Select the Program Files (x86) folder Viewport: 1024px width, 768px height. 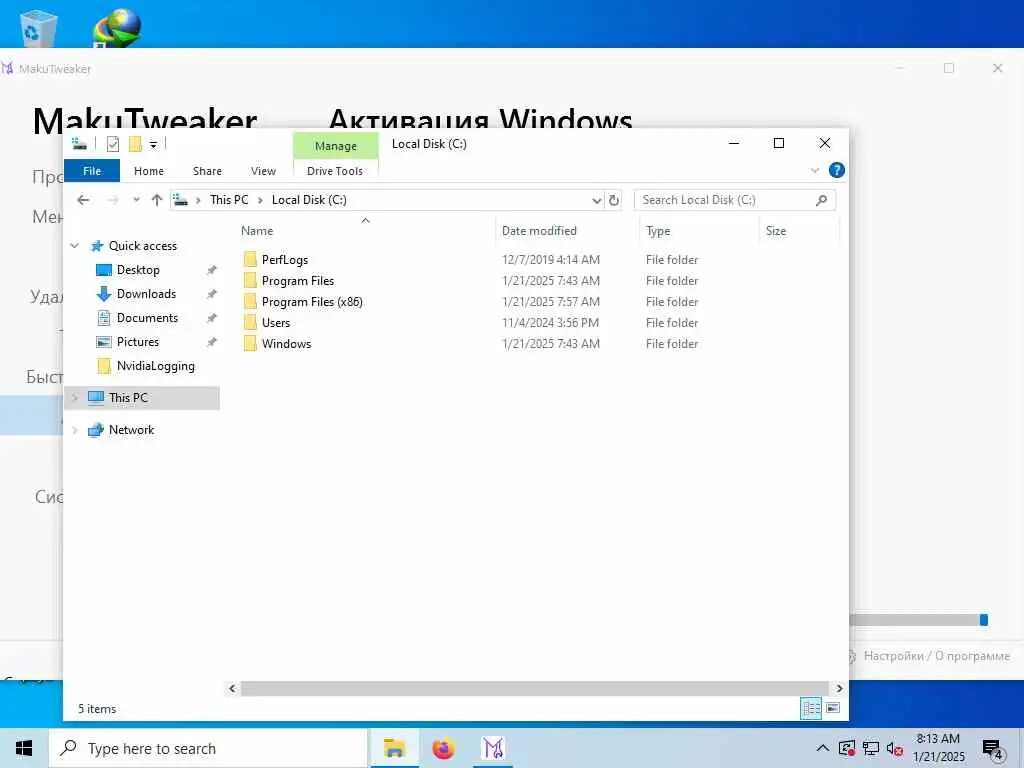[312, 302]
